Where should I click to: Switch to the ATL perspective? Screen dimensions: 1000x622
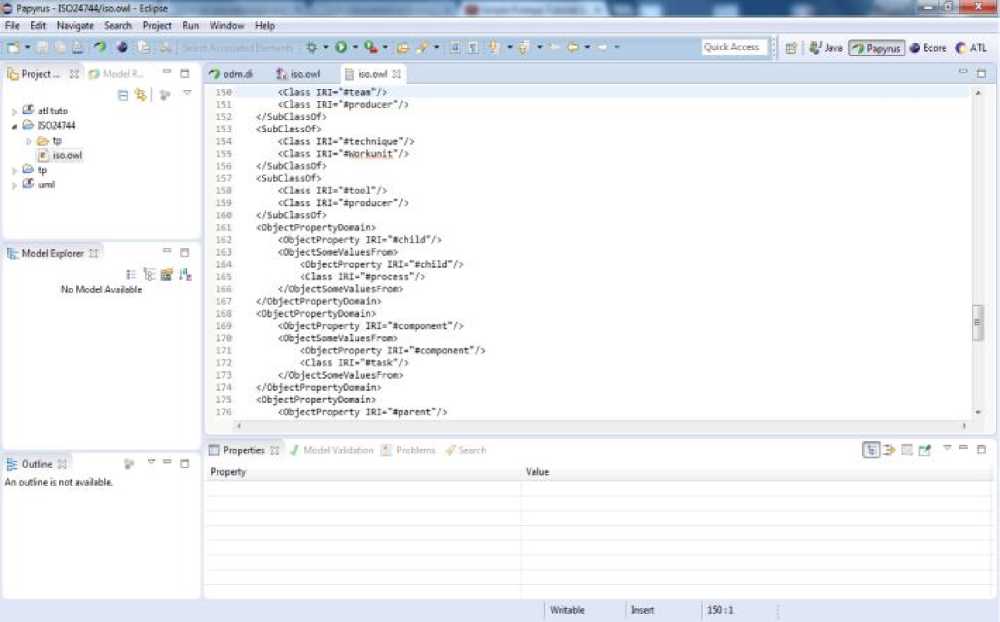(971, 47)
